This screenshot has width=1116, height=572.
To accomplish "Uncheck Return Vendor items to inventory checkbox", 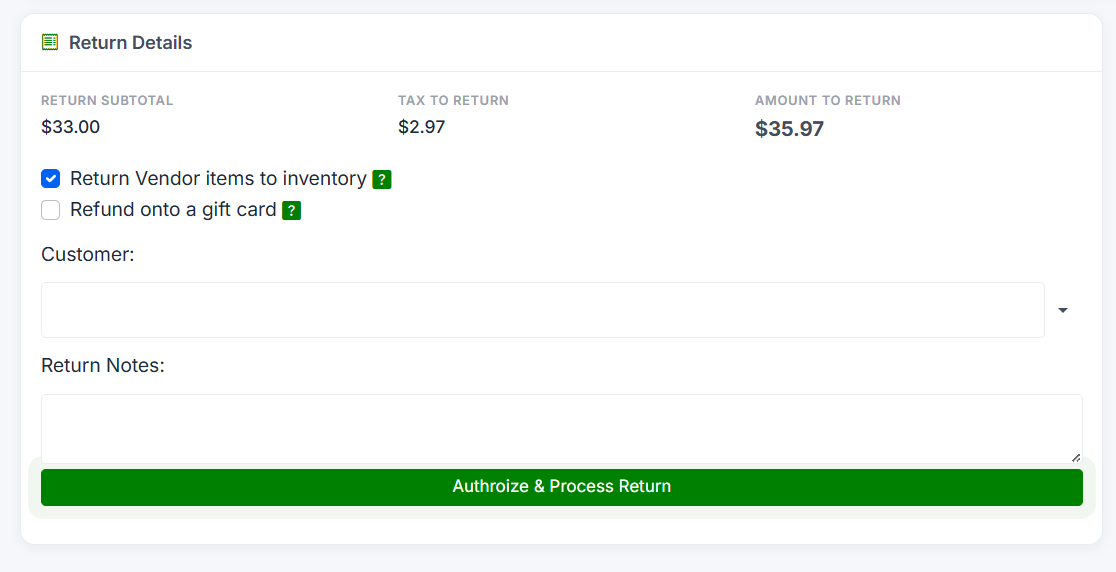I will pos(51,179).
